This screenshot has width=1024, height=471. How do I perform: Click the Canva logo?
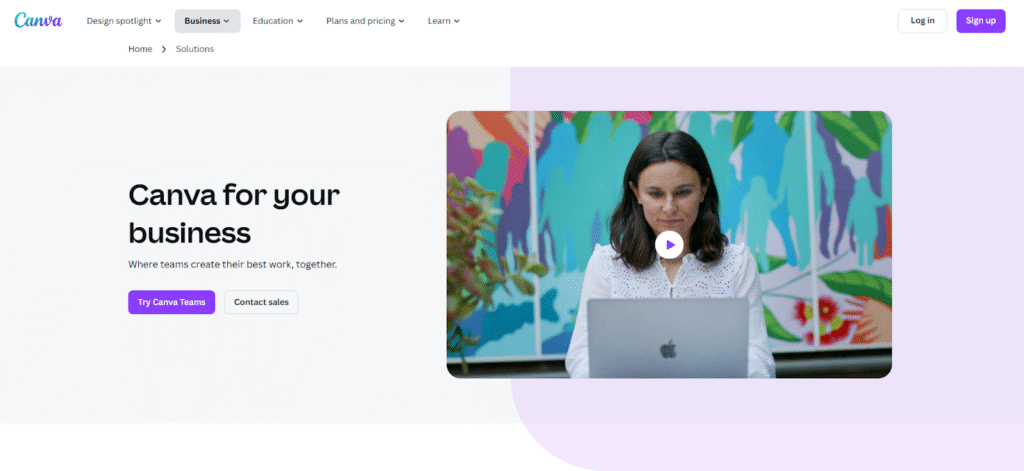38,21
